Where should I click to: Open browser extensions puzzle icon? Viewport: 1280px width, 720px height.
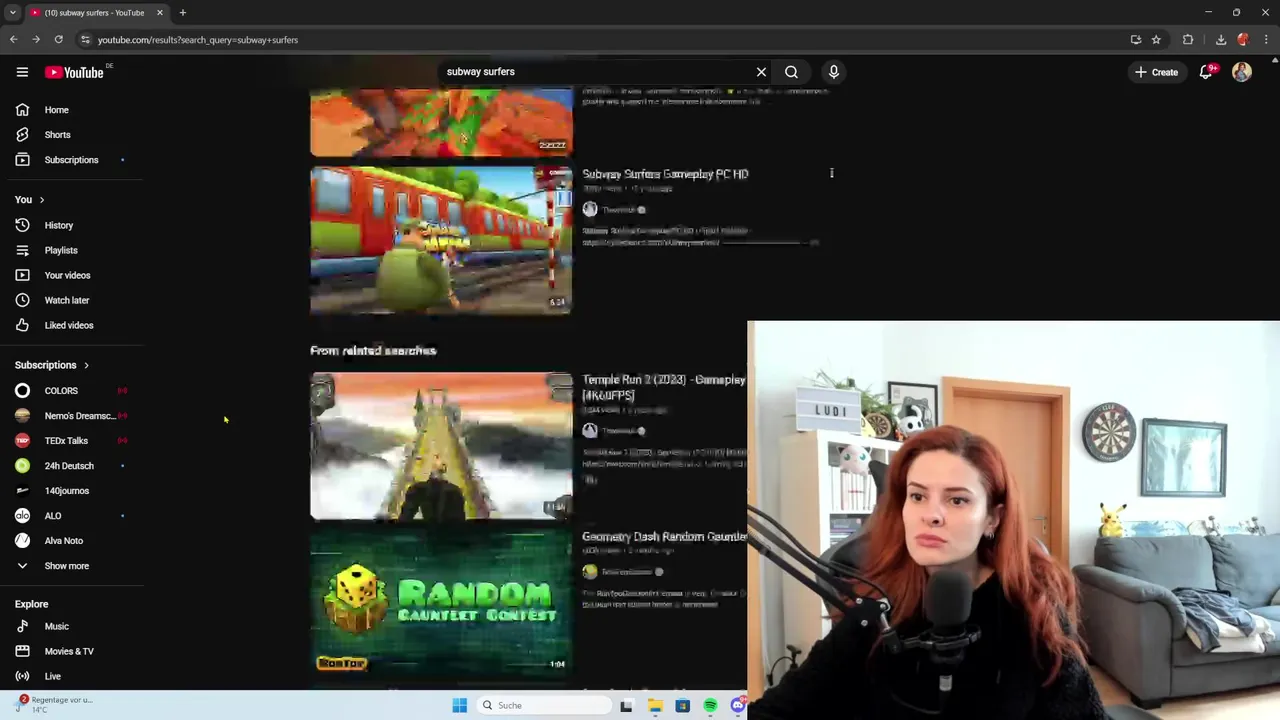click(1188, 40)
